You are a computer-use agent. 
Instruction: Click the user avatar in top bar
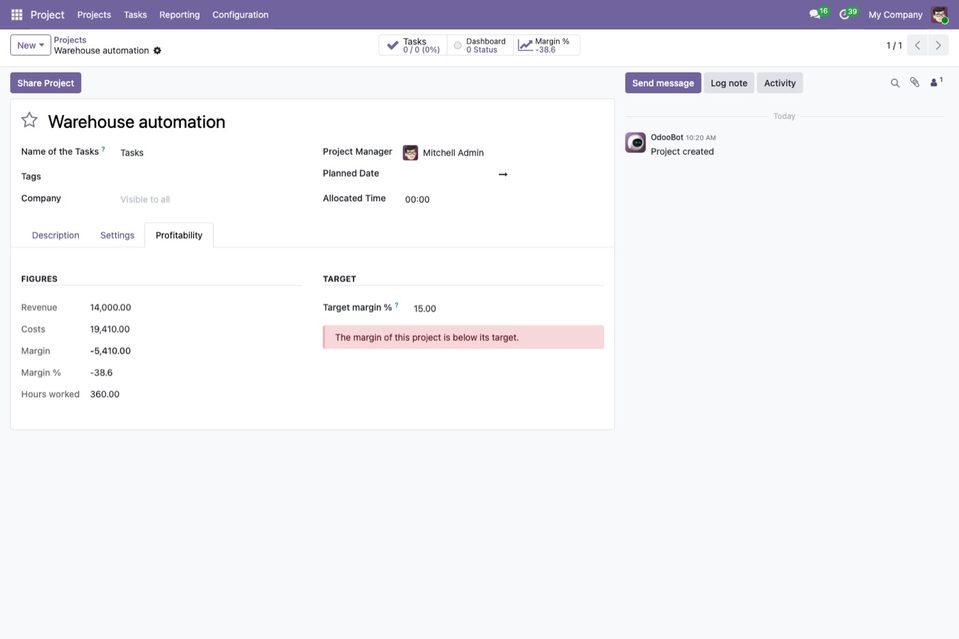coord(939,15)
